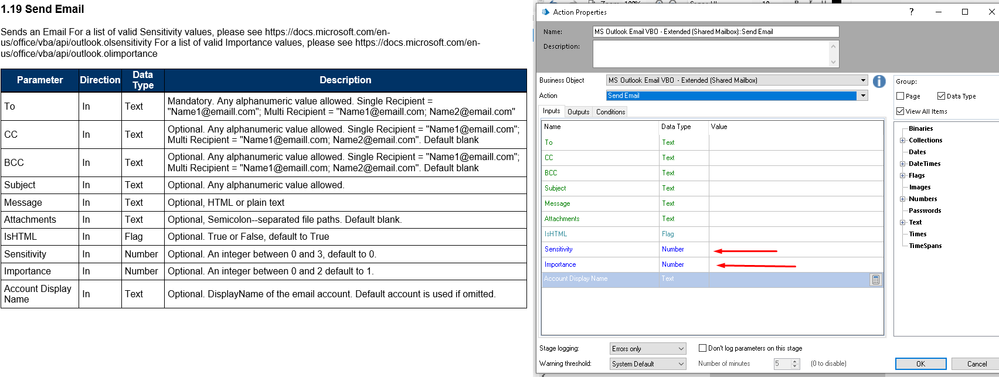
Task: Click the Account Display Name row in inputs
Action: point(712,279)
